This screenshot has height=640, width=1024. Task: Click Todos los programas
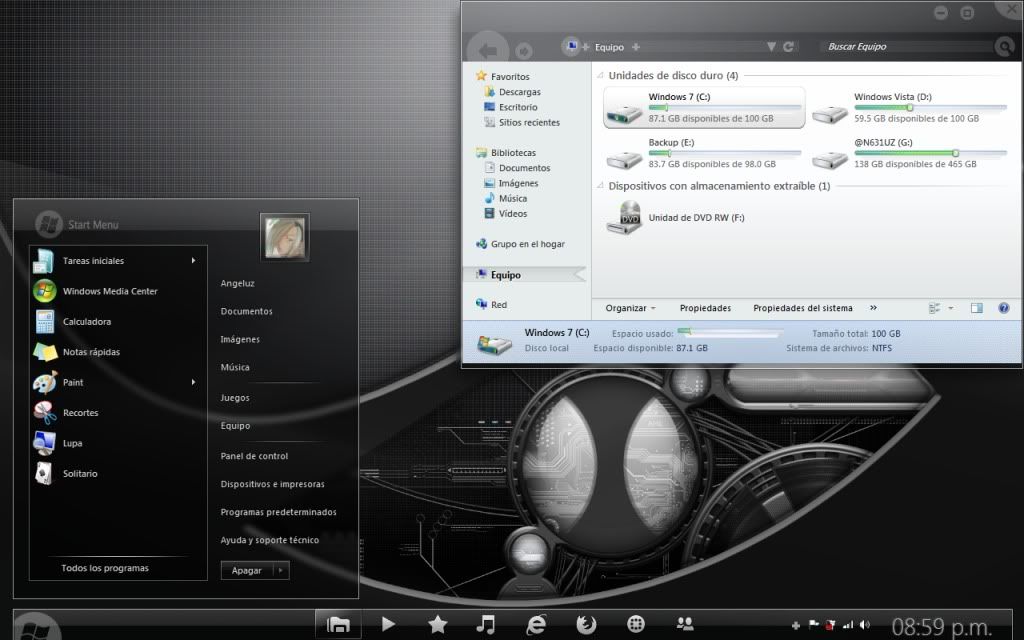tap(105, 568)
